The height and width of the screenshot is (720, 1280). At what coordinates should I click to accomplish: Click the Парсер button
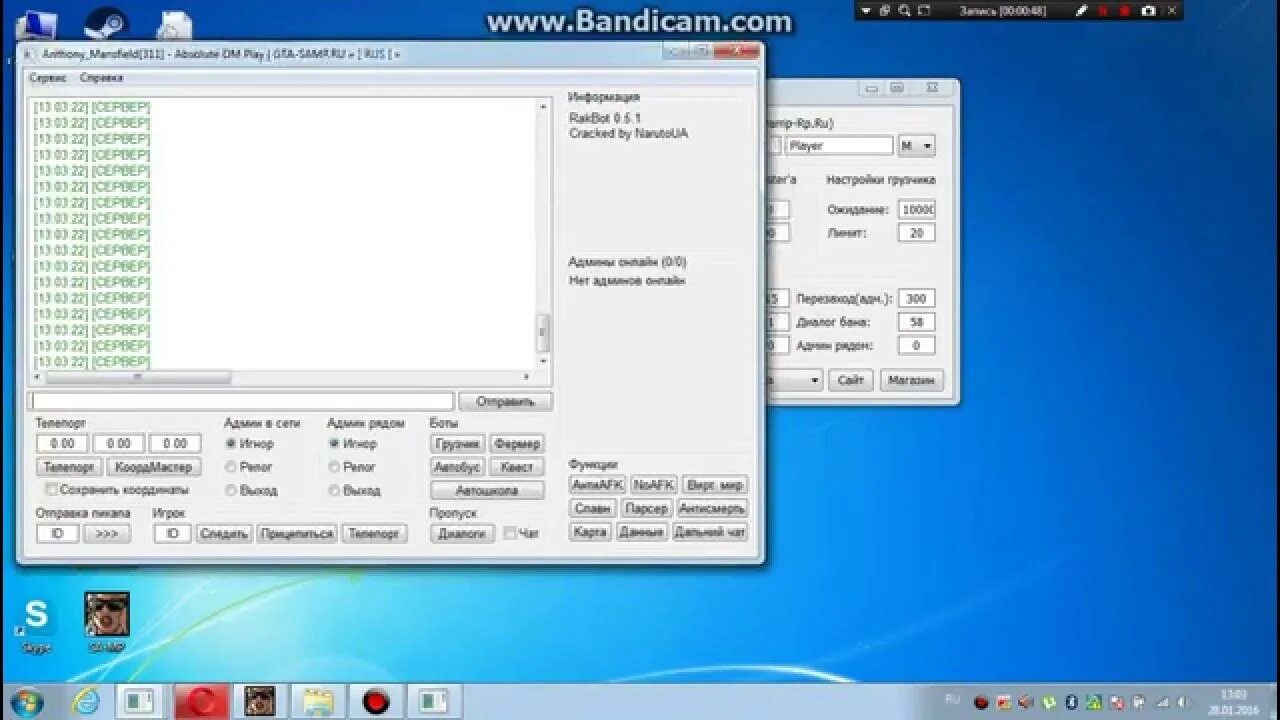[x=646, y=509]
